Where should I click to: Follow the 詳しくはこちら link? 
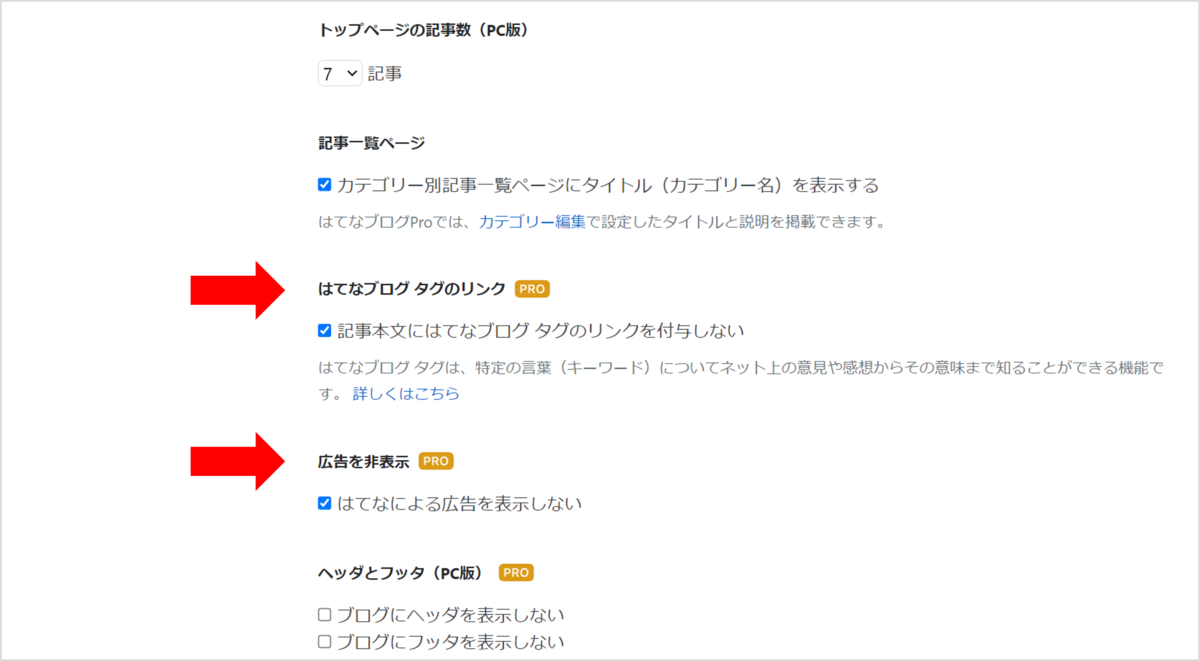tap(406, 394)
